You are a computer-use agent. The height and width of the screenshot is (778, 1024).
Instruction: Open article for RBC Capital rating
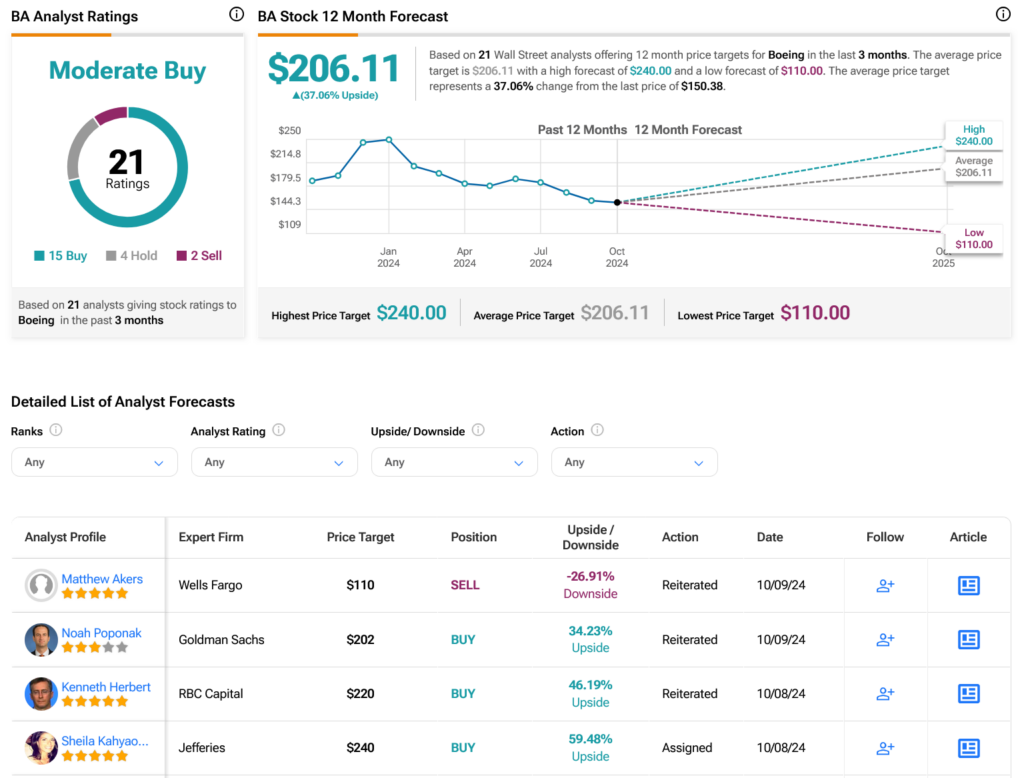point(968,694)
